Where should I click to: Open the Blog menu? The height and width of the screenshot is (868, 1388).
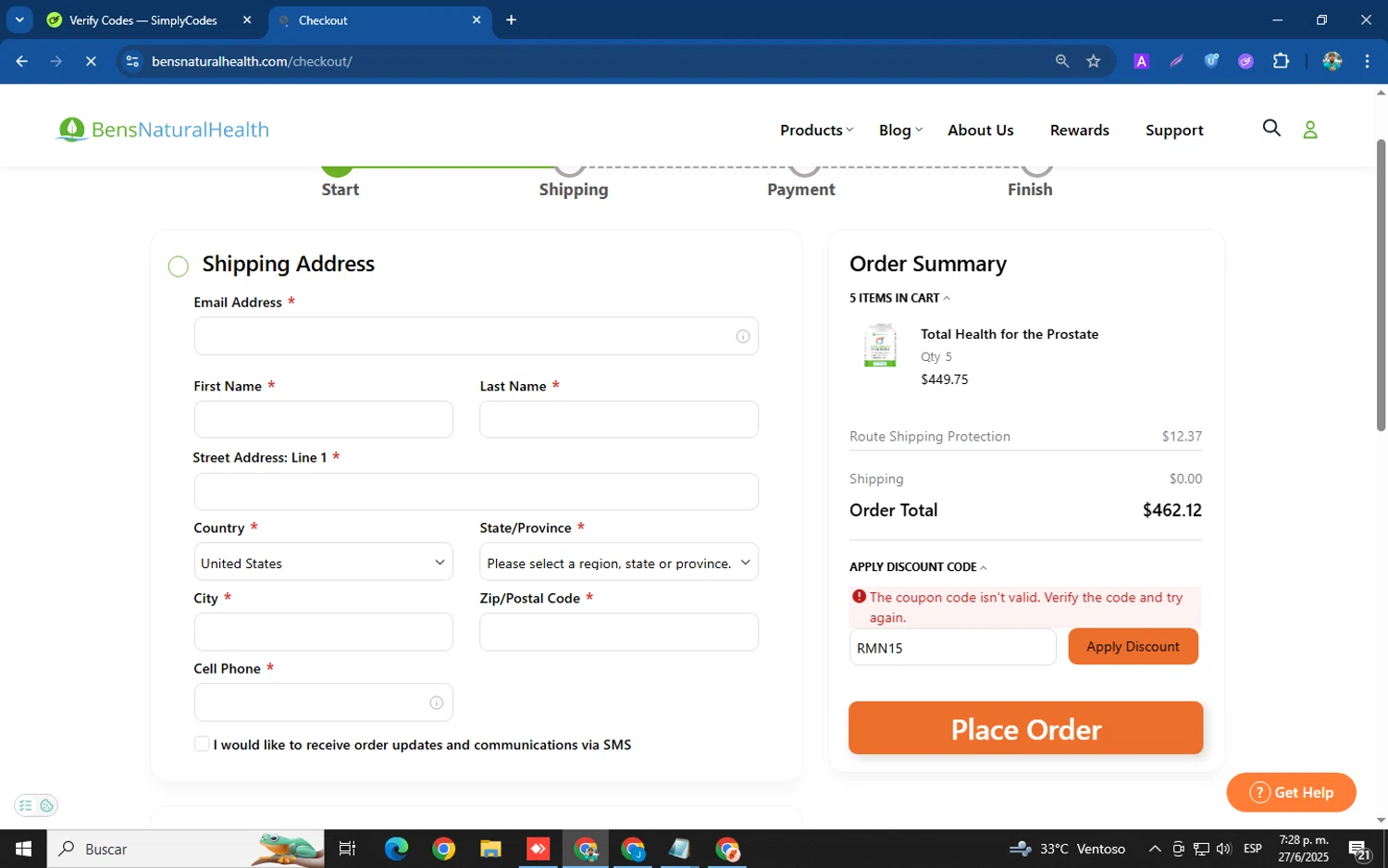900,130
